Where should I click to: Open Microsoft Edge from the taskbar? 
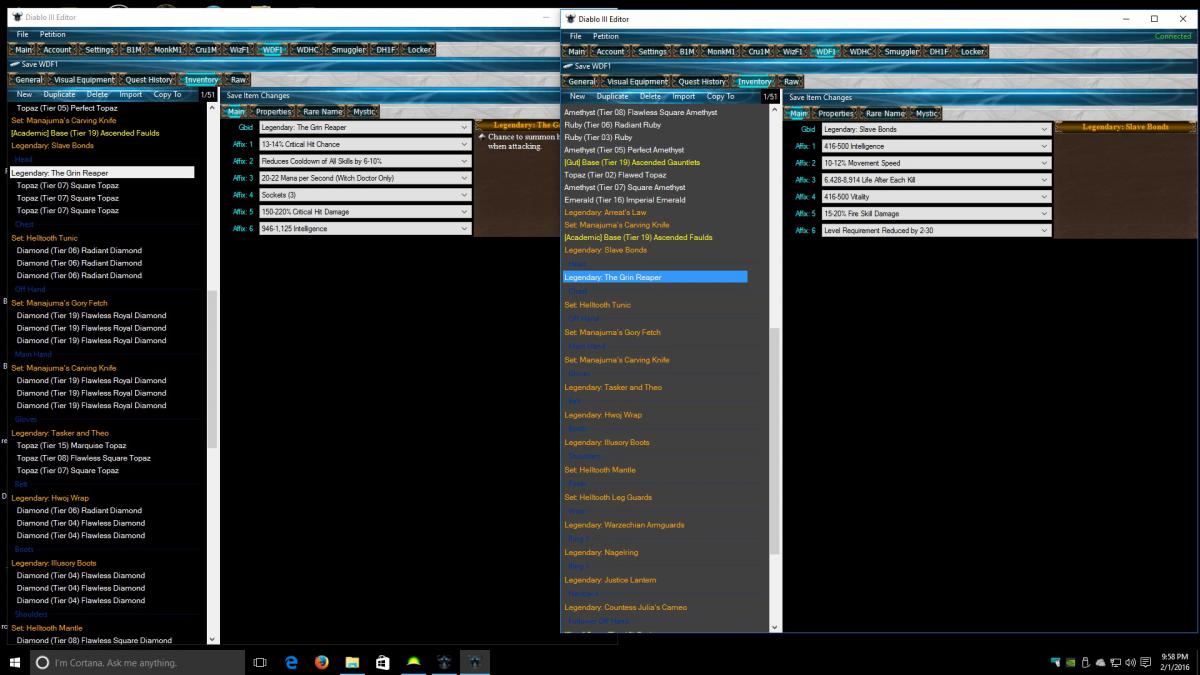[x=291, y=662]
